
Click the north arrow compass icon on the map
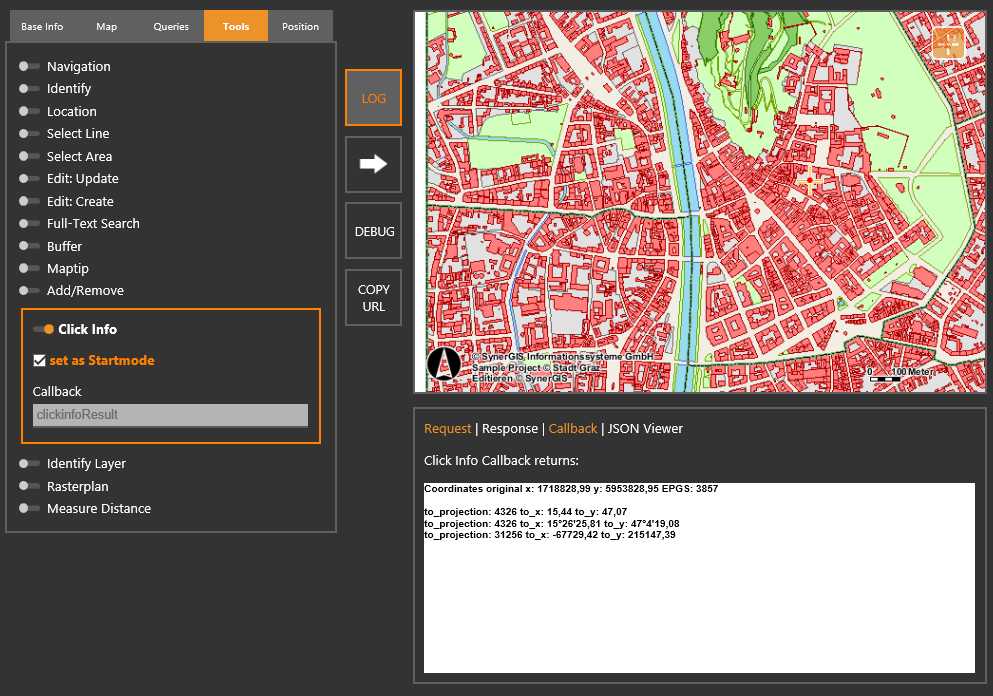coord(444,364)
